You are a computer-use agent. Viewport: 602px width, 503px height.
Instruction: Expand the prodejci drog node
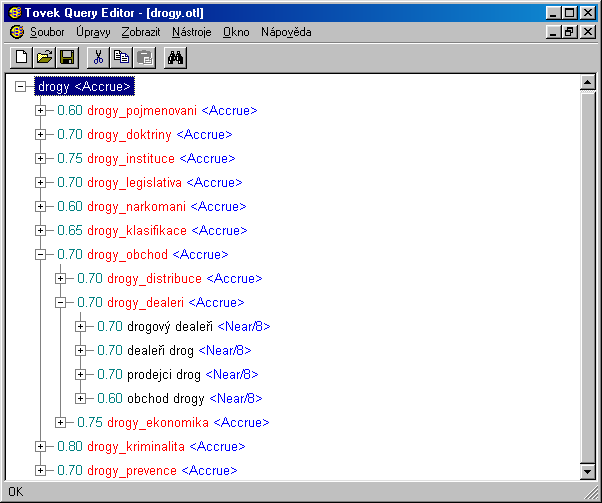(x=80, y=375)
